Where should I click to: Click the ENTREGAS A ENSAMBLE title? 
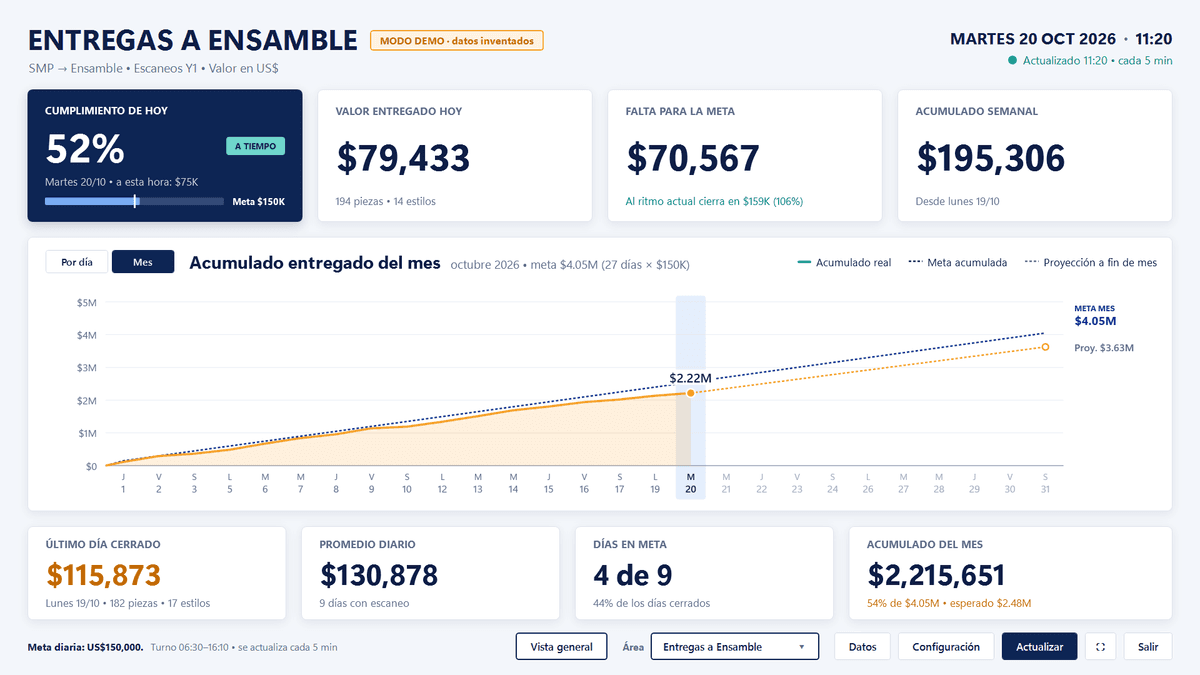(193, 40)
